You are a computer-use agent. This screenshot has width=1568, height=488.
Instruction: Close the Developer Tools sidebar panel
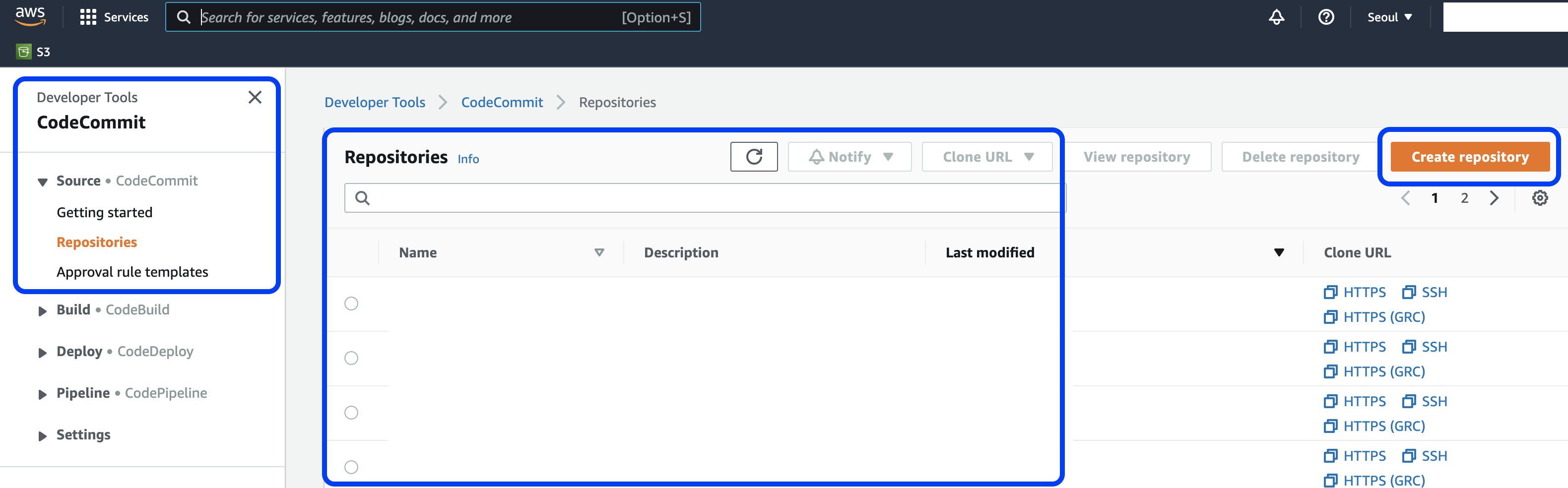(x=255, y=97)
